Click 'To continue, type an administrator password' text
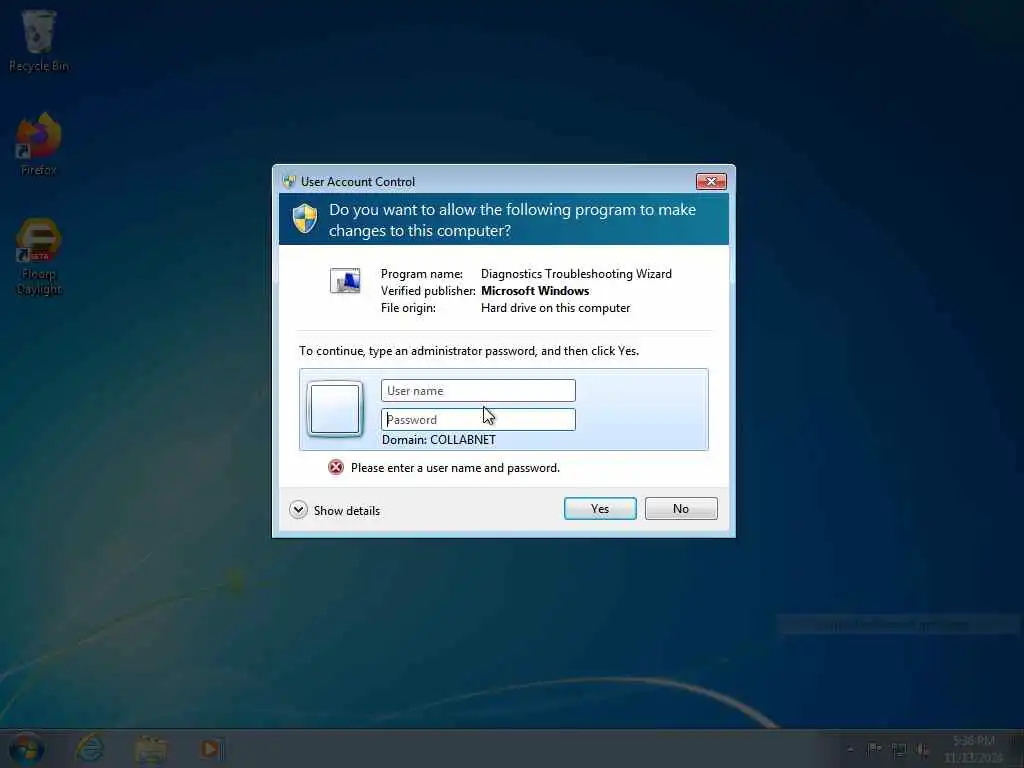This screenshot has height=768, width=1024. (469, 351)
